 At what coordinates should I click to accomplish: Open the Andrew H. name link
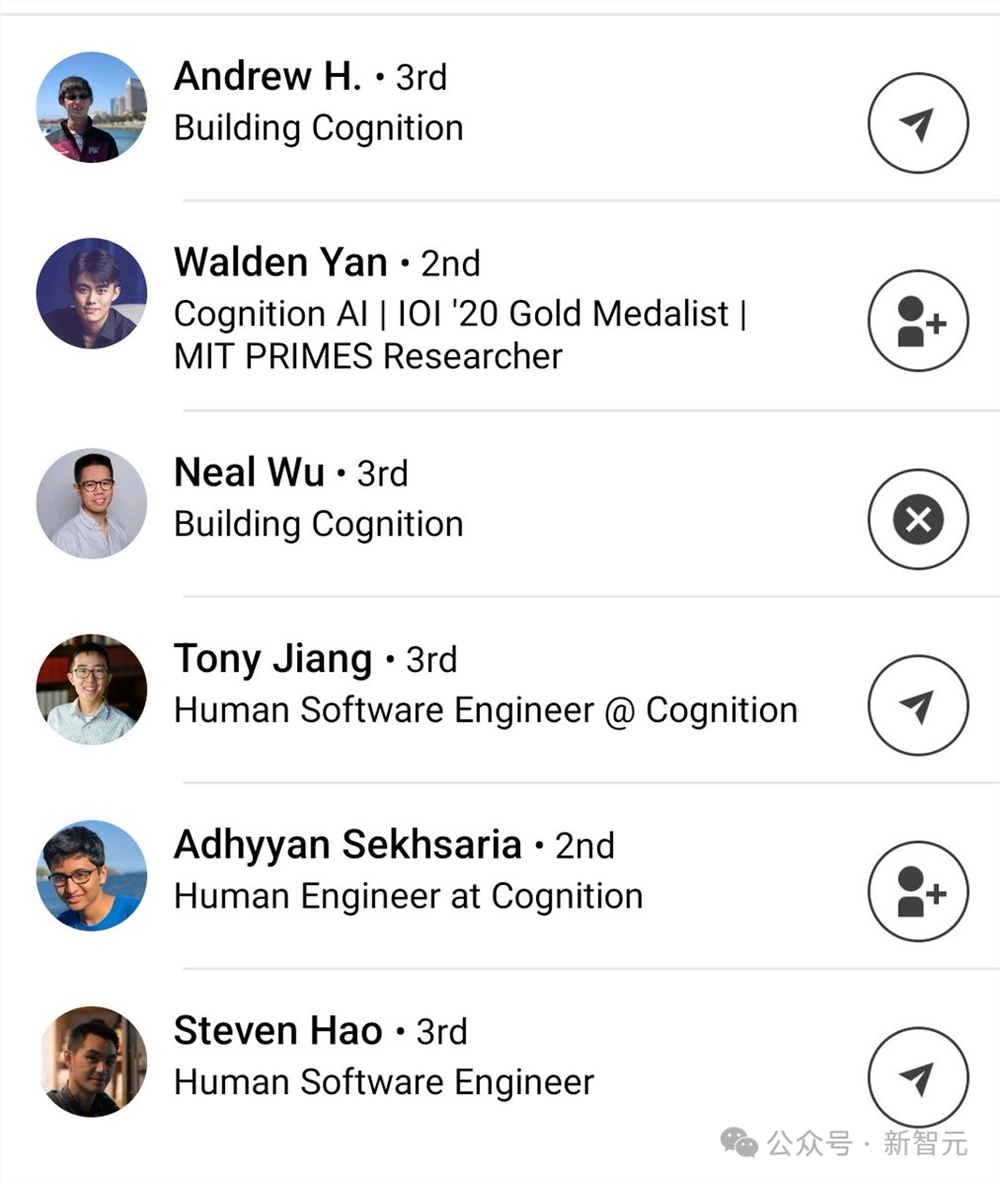pos(267,76)
